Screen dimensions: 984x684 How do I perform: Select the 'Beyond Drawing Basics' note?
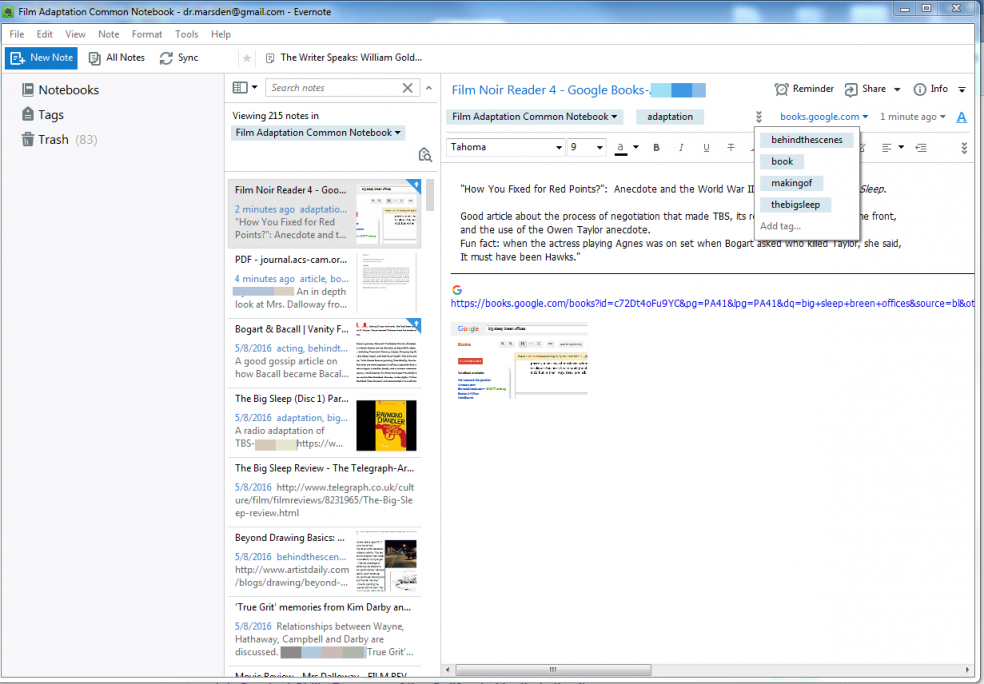coord(324,560)
